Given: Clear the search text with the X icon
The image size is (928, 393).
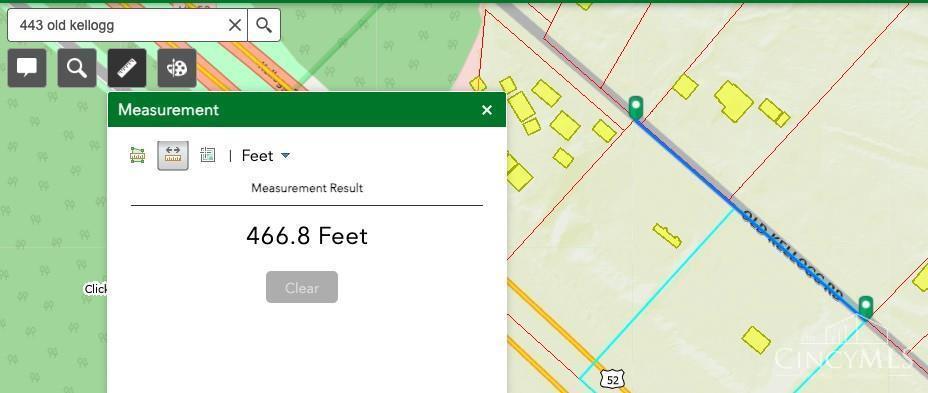Looking at the screenshot, I should (235, 25).
